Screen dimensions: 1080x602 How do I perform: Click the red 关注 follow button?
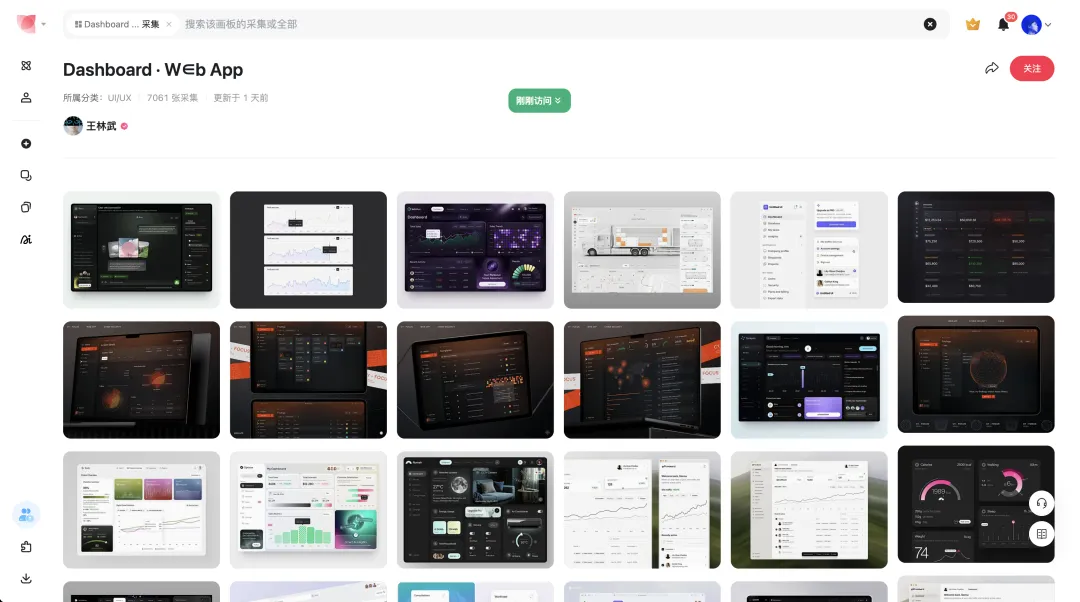1031,68
